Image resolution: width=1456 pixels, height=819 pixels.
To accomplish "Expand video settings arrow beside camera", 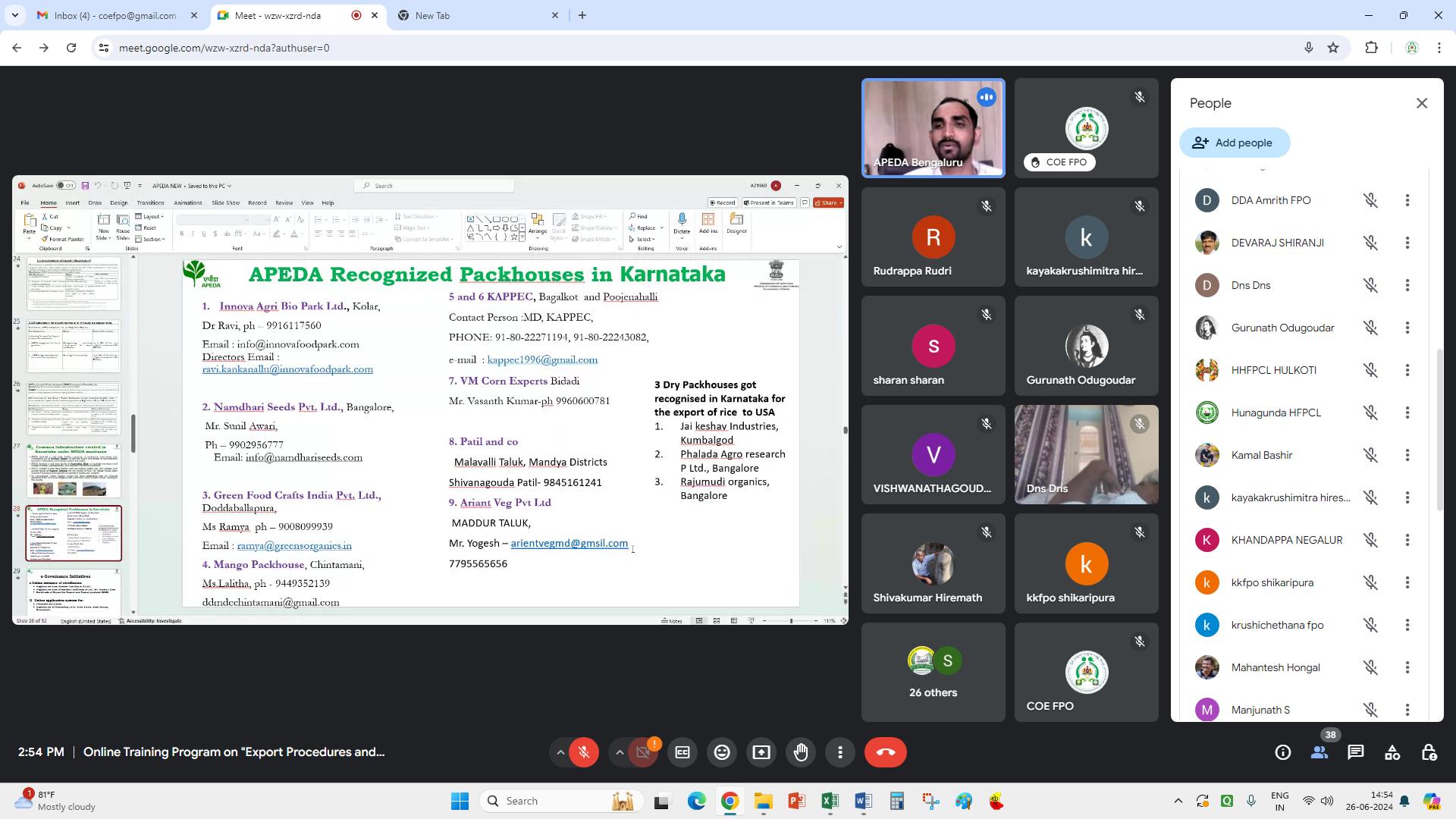I will tap(620, 752).
